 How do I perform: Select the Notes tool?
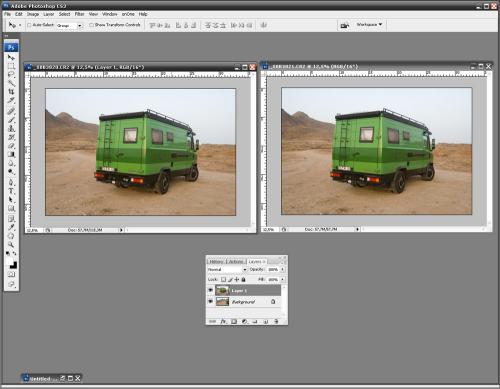point(11,219)
